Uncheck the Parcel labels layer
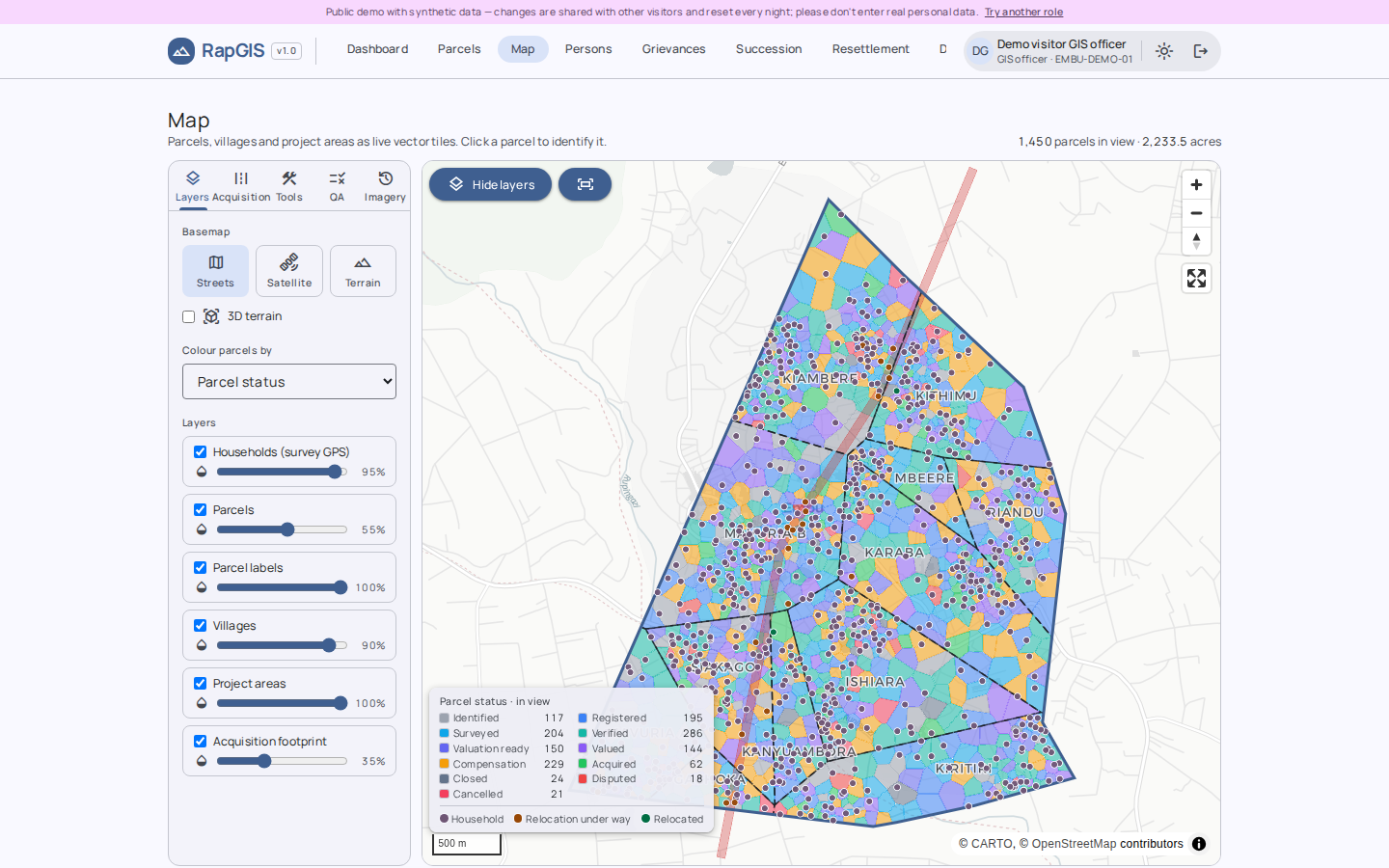Image resolution: width=1389 pixels, height=868 pixels. pos(201,568)
